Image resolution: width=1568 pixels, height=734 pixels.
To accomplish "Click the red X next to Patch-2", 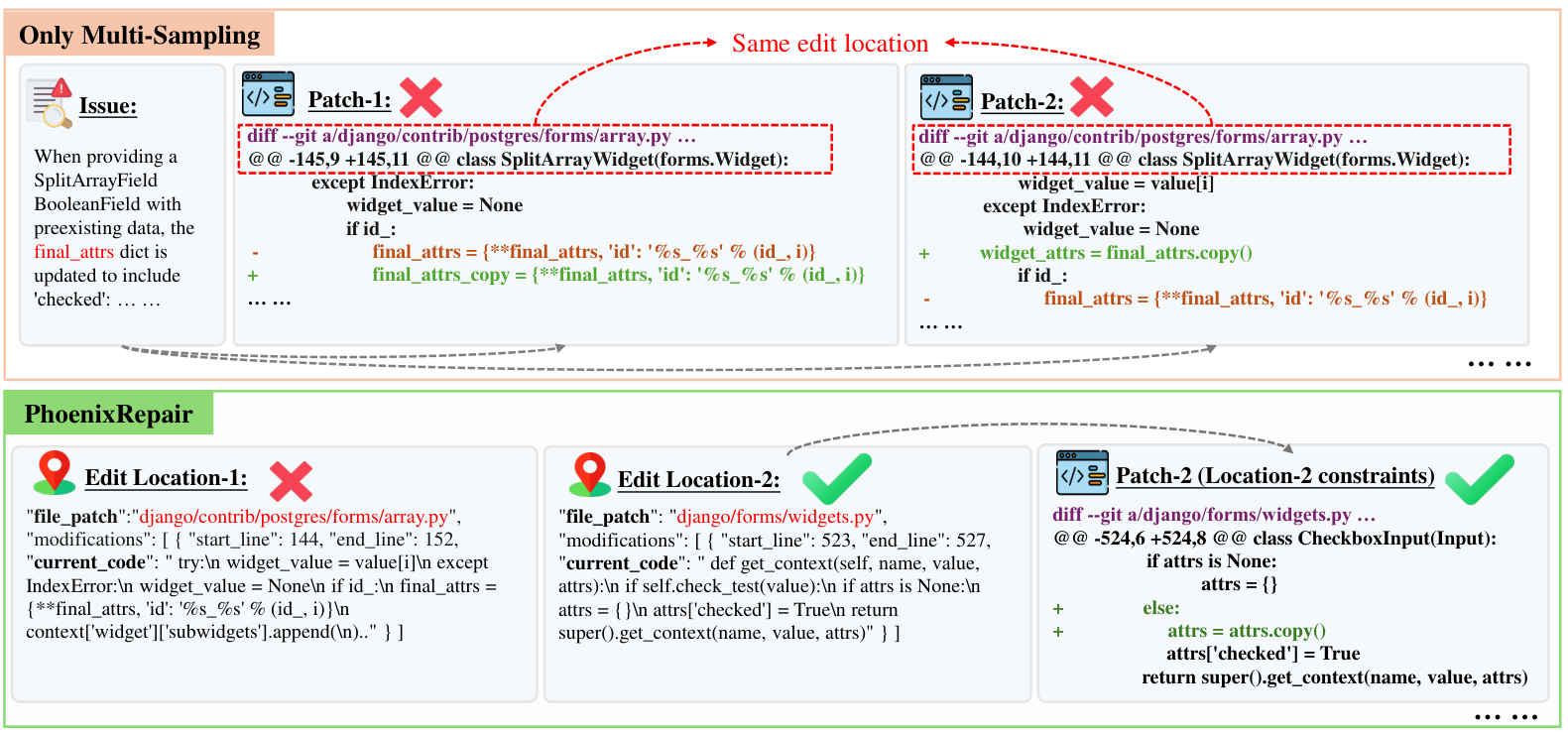I will [1092, 97].
